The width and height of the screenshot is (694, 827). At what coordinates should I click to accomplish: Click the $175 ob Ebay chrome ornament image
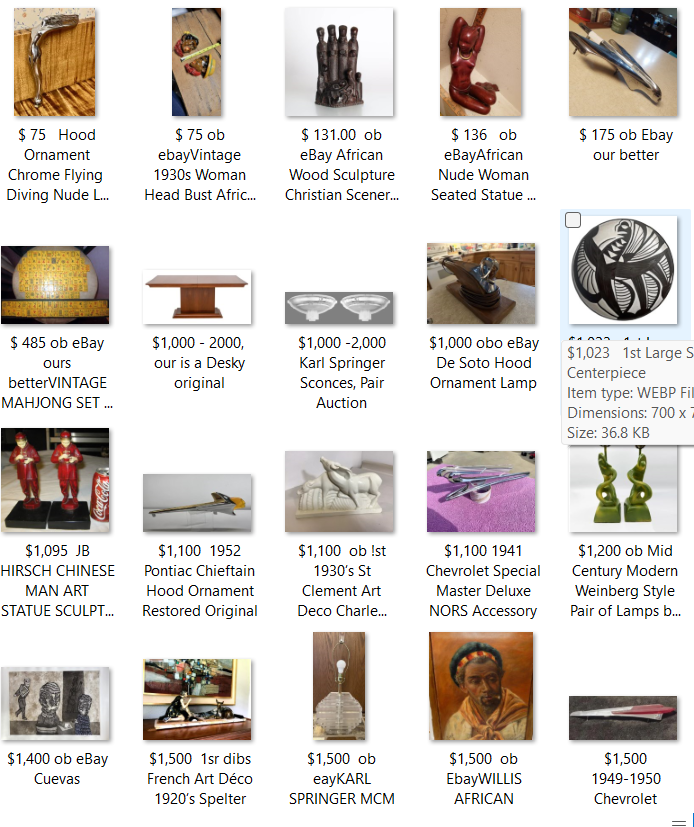pos(623,62)
